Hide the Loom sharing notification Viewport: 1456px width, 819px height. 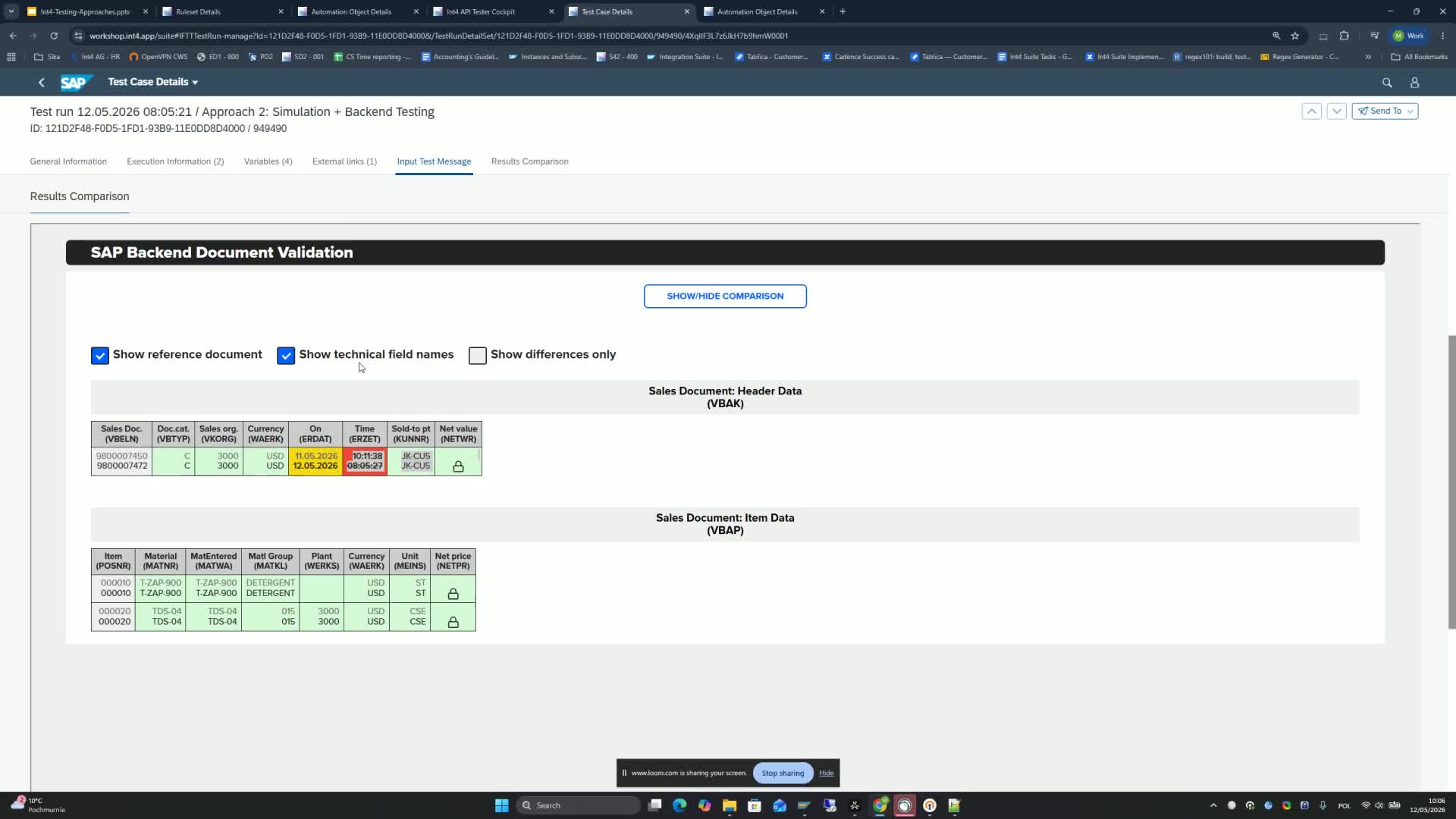(826, 773)
